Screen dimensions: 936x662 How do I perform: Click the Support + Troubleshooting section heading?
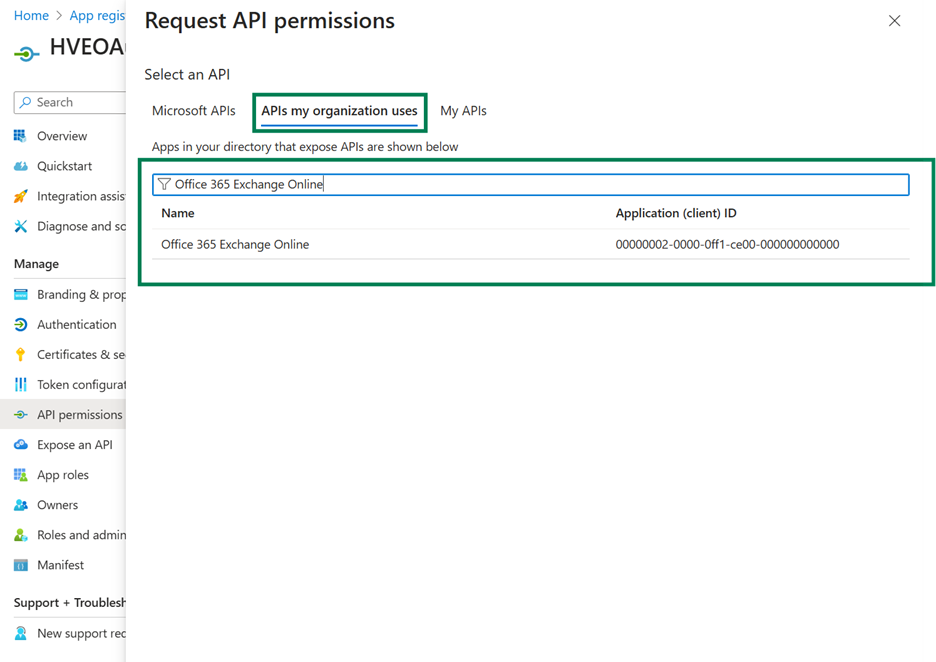(70, 603)
